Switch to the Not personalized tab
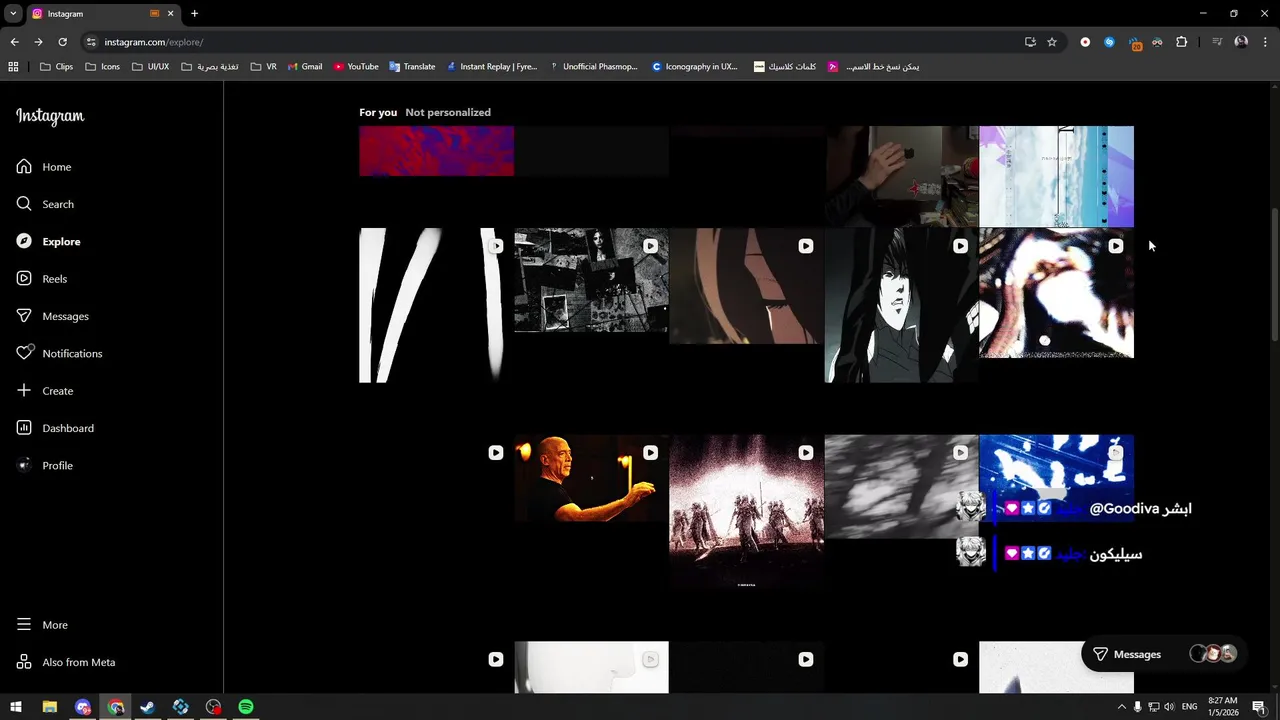Image resolution: width=1280 pixels, height=720 pixels. click(448, 112)
